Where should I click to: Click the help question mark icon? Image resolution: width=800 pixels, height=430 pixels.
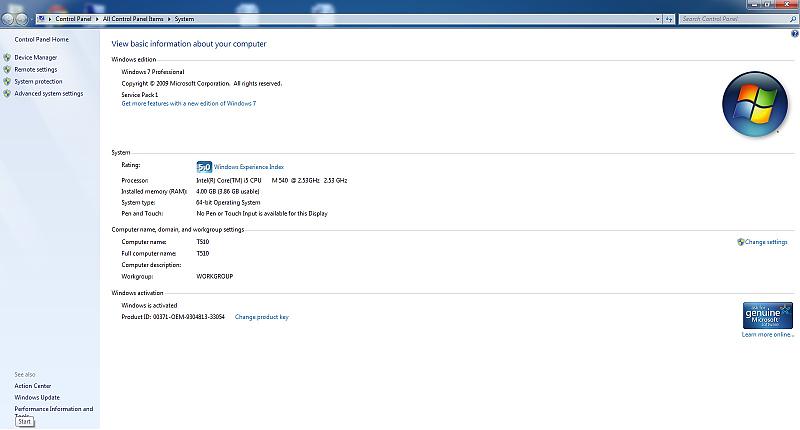pyautogui.click(x=794, y=34)
